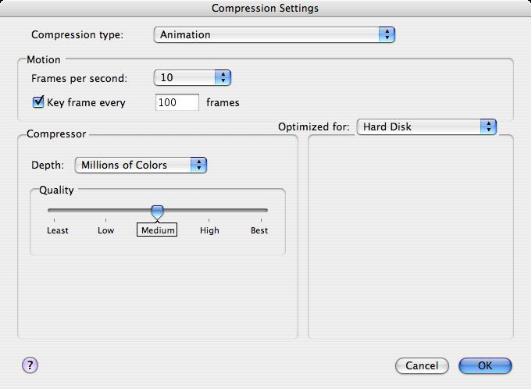Open the Compression type Animation dropdown

(274, 35)
